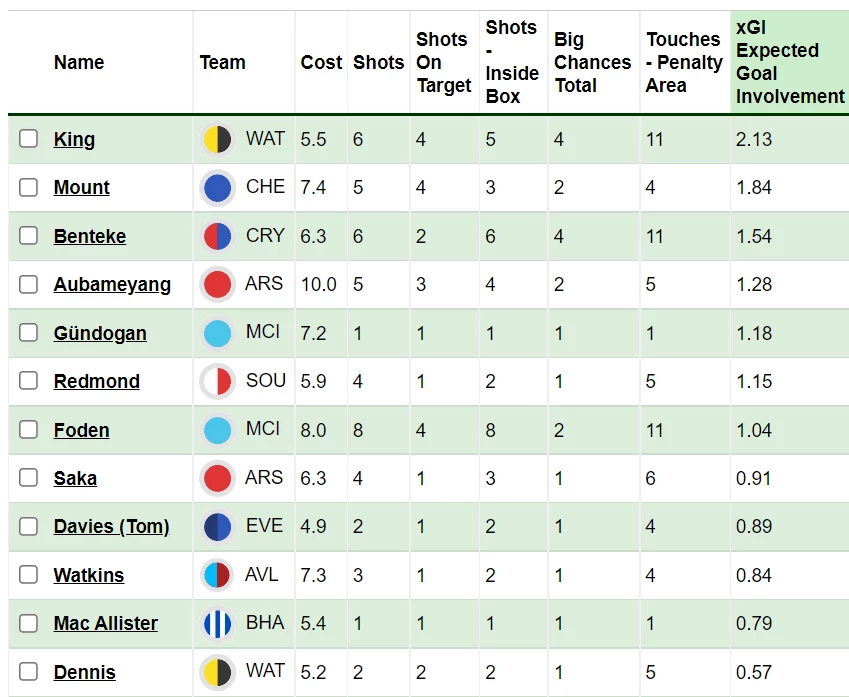Check the box beside Mac Allister
This screenshot has height=697, width=849.
click(28, 623)
